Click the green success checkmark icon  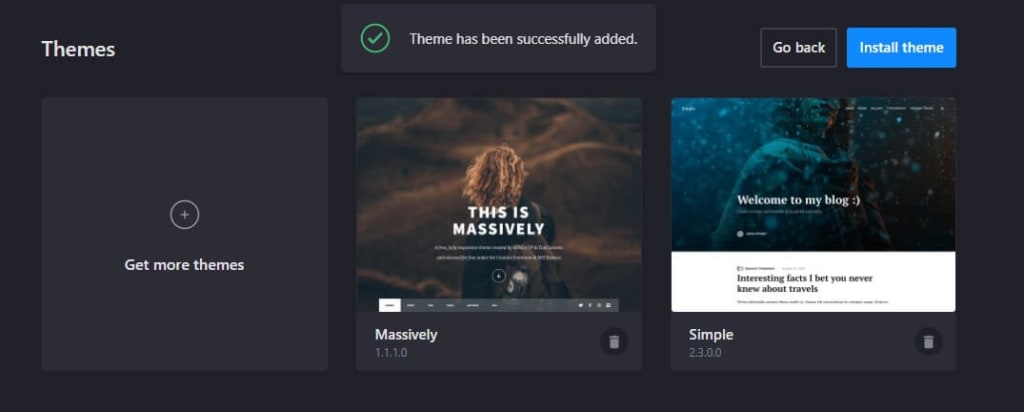[376, 39]
